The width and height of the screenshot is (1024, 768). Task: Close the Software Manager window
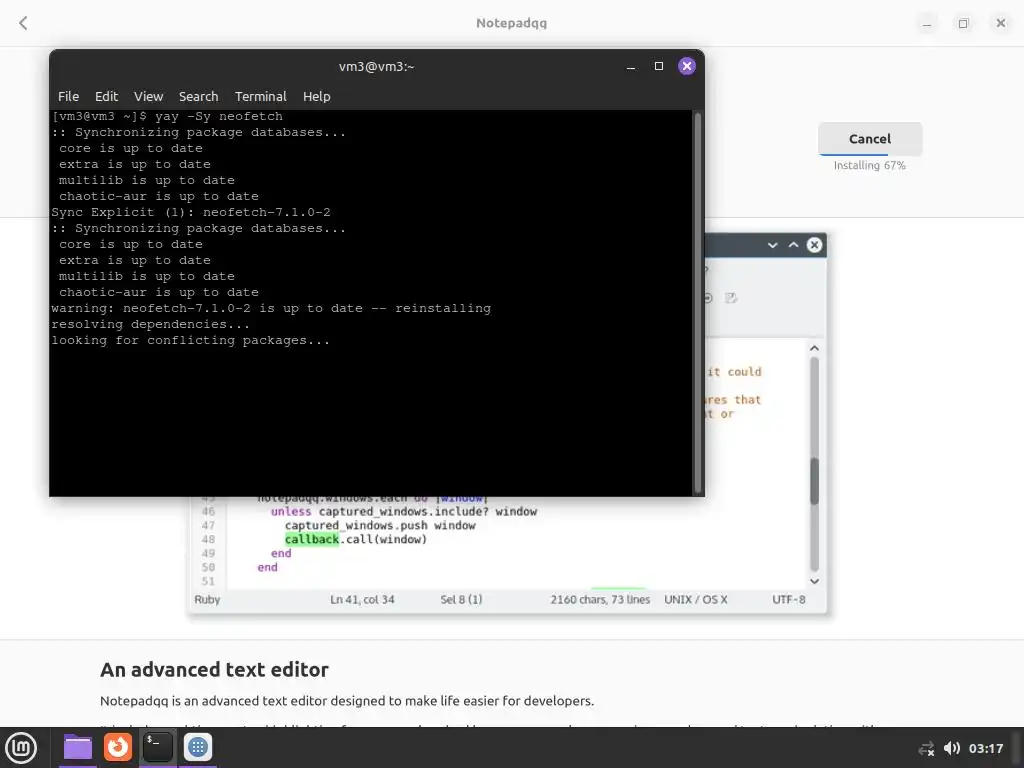click(x=1000, y=23)
